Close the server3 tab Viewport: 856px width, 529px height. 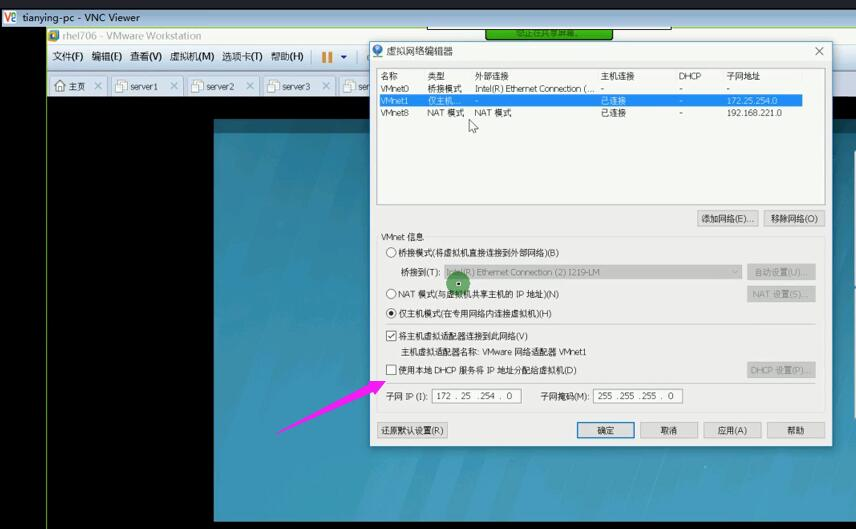click(325, 86)
